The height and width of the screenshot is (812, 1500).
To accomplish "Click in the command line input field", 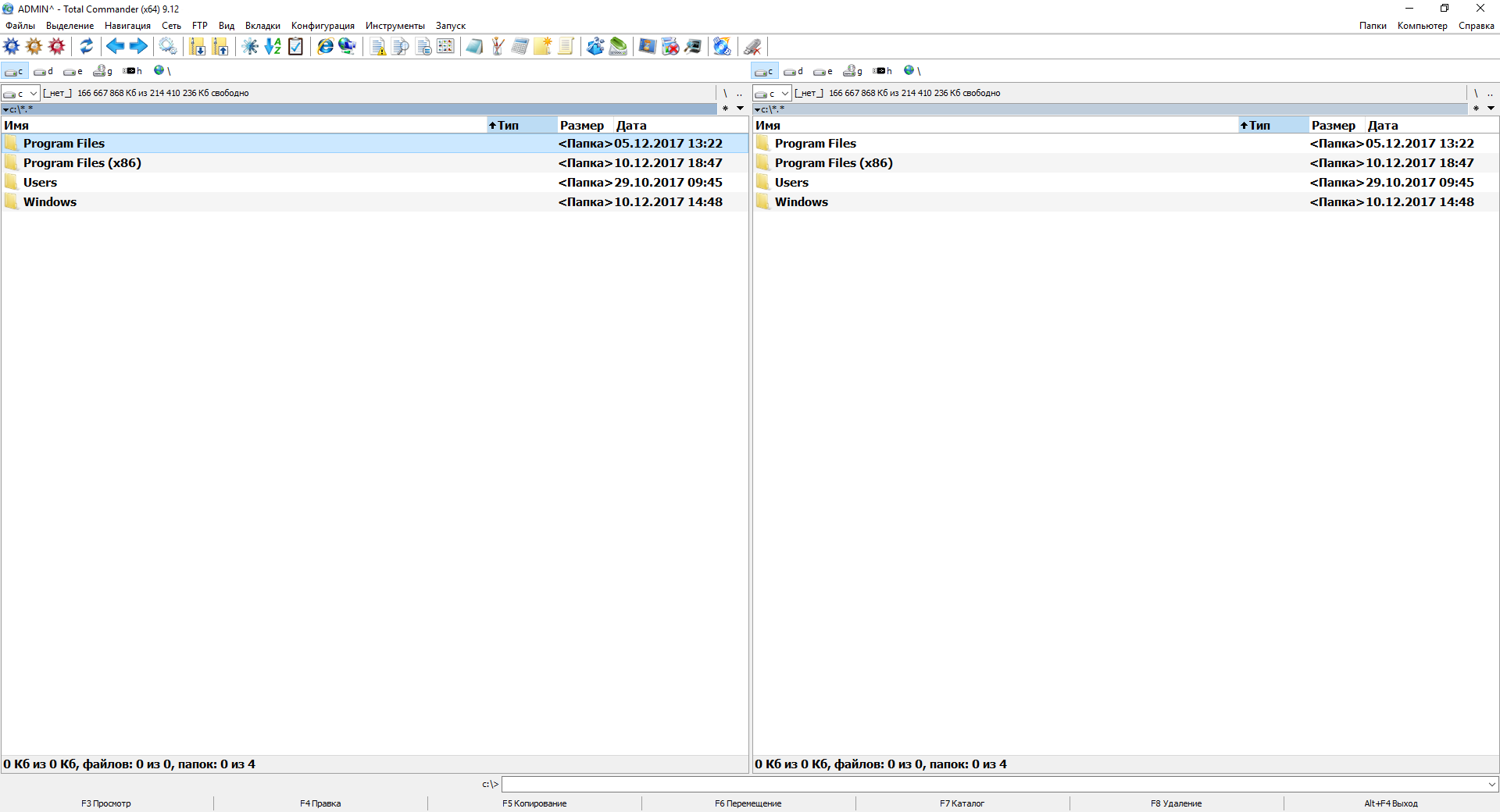I will [x=992, y=784].
